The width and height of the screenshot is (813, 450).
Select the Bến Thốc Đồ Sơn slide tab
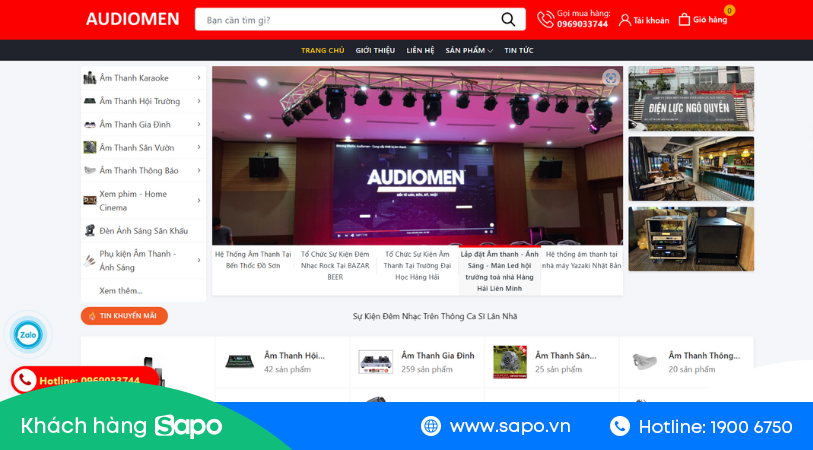253,260
